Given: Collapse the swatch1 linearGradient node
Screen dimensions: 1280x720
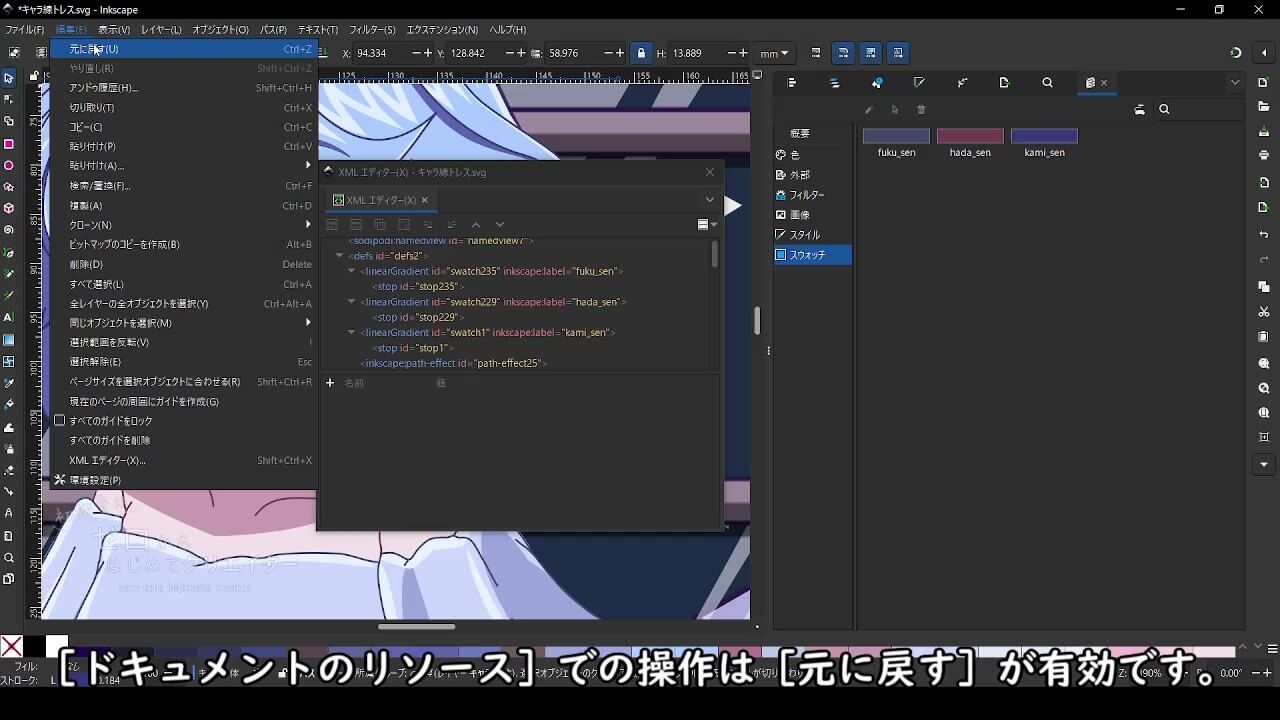Looking at the screenshot, I should [351, 332].
